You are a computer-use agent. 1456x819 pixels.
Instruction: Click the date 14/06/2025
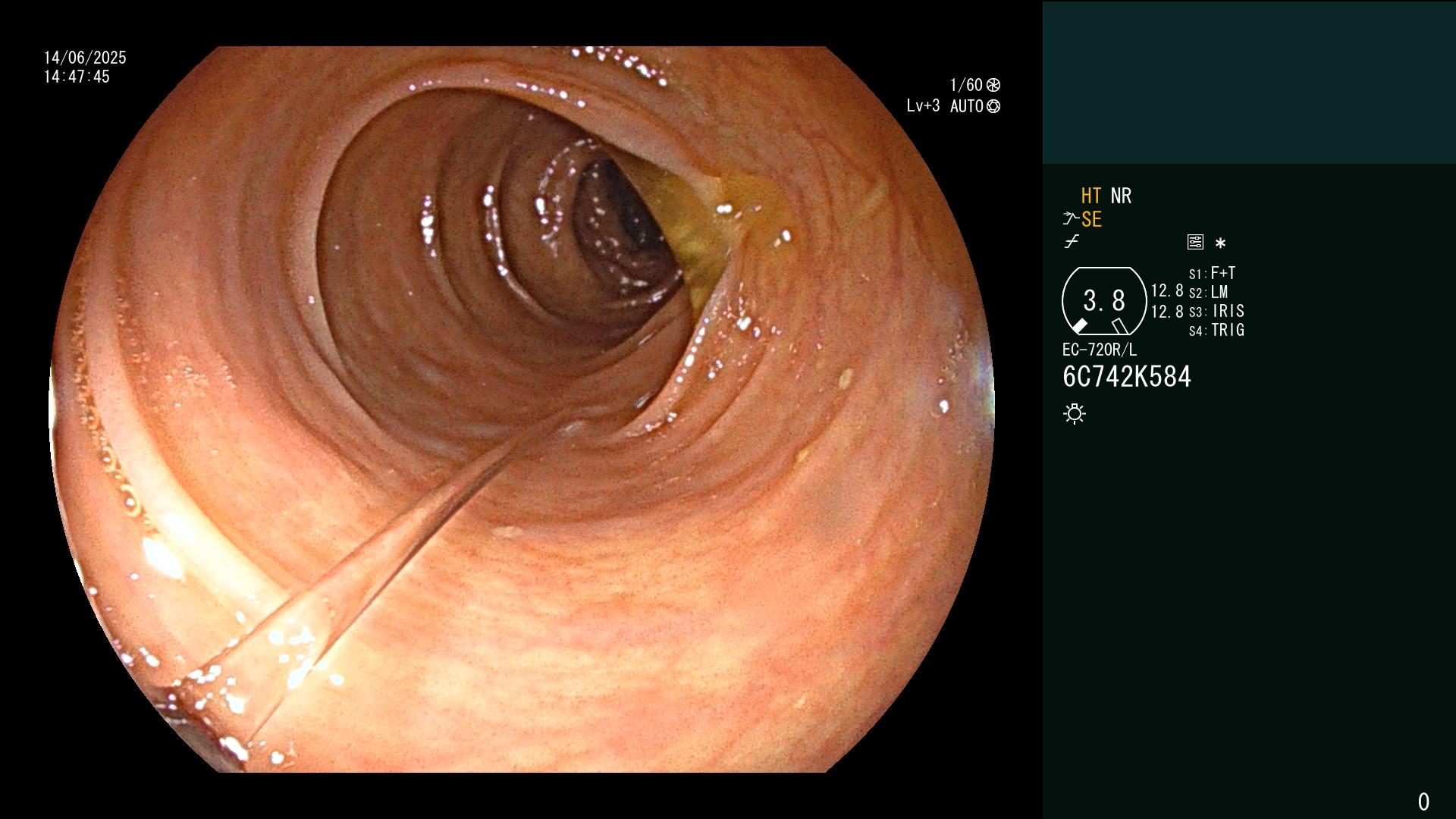click(85, 58)
